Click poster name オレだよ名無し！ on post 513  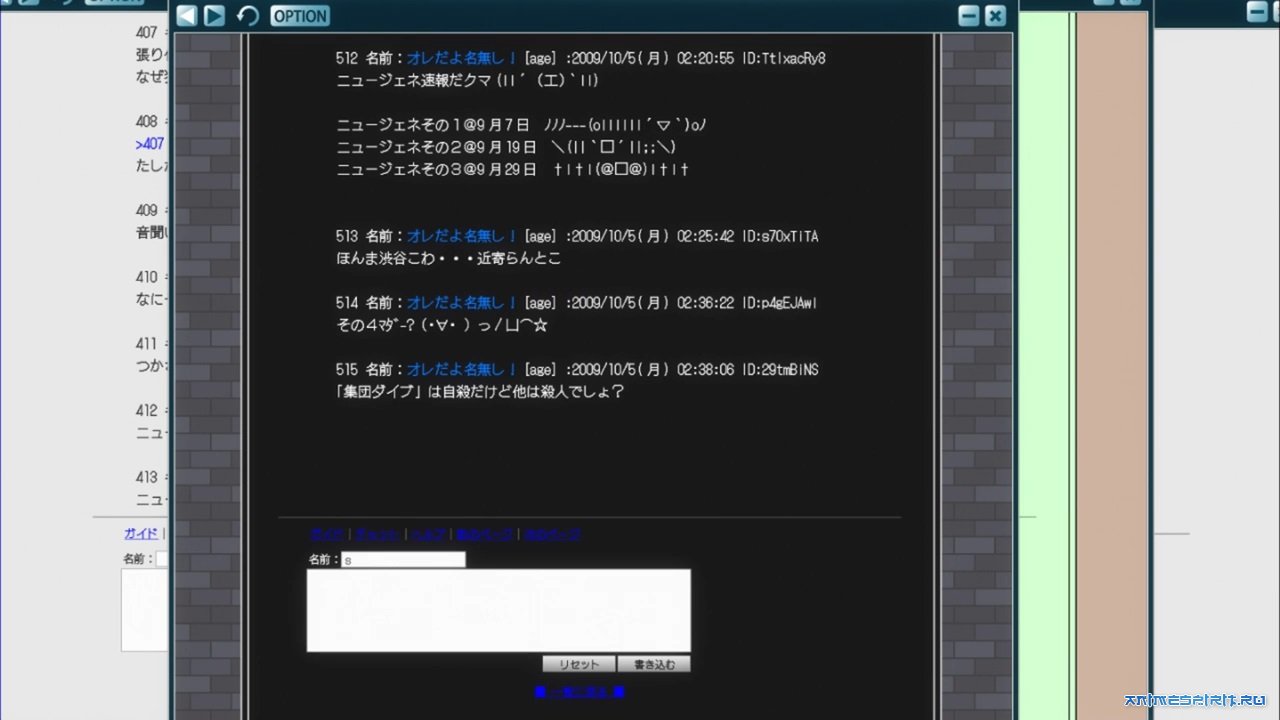(461, 237)
